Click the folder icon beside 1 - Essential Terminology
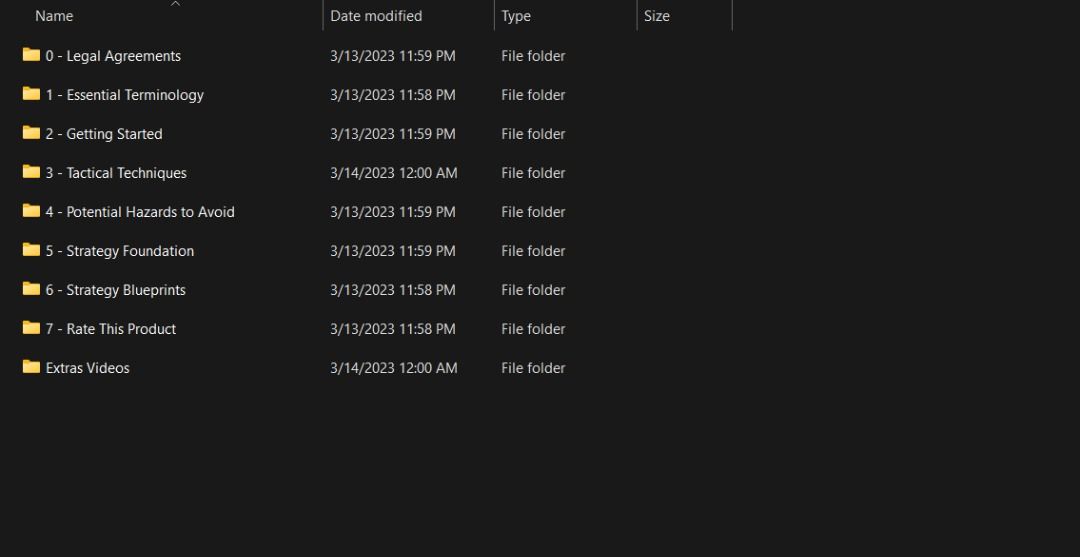 (x=31, y=94)
